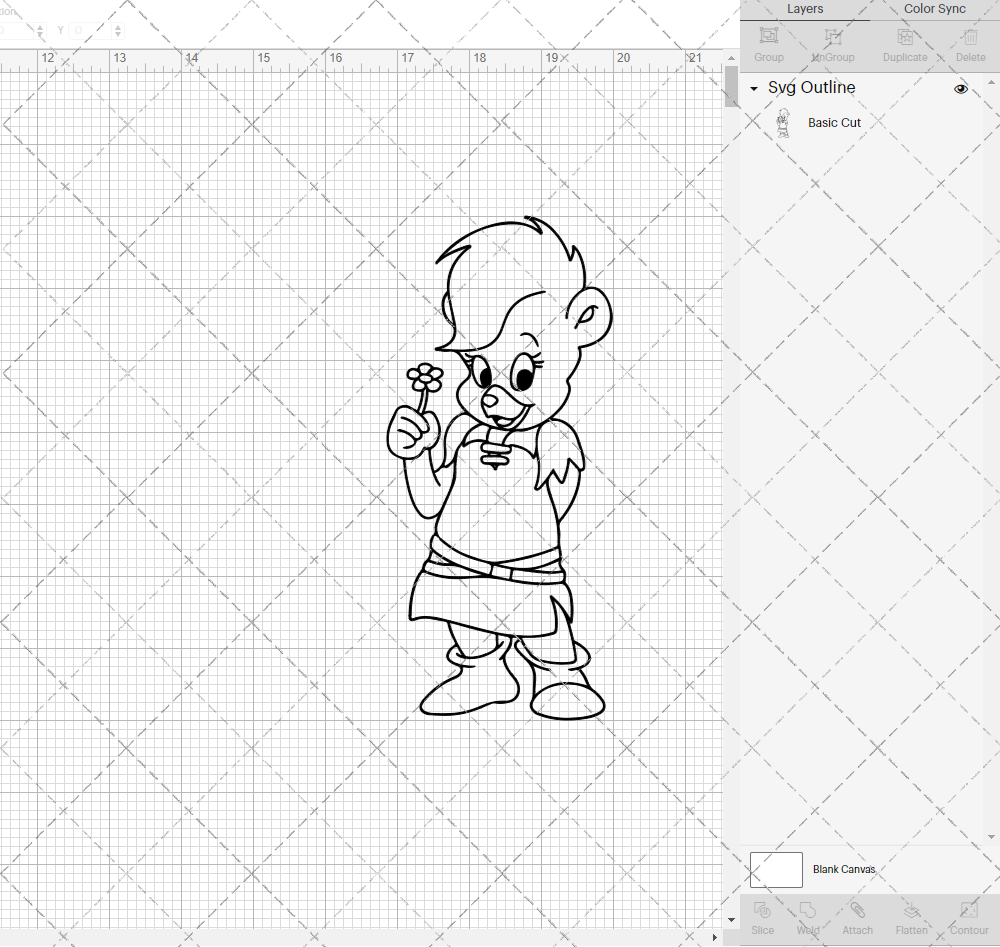Click the canvas vertical scrollbar thumb
This screenshot has height=947, width=1000.
point(731,87)
